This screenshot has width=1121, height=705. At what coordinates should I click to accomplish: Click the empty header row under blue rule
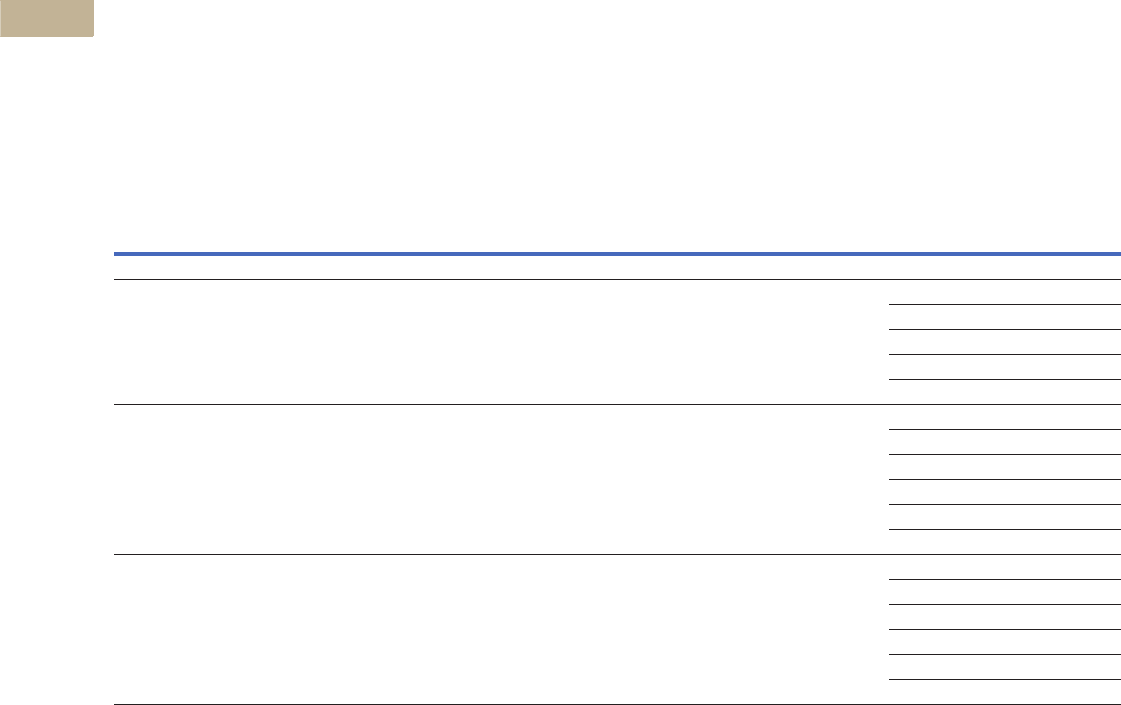click(x=617, y=267)
